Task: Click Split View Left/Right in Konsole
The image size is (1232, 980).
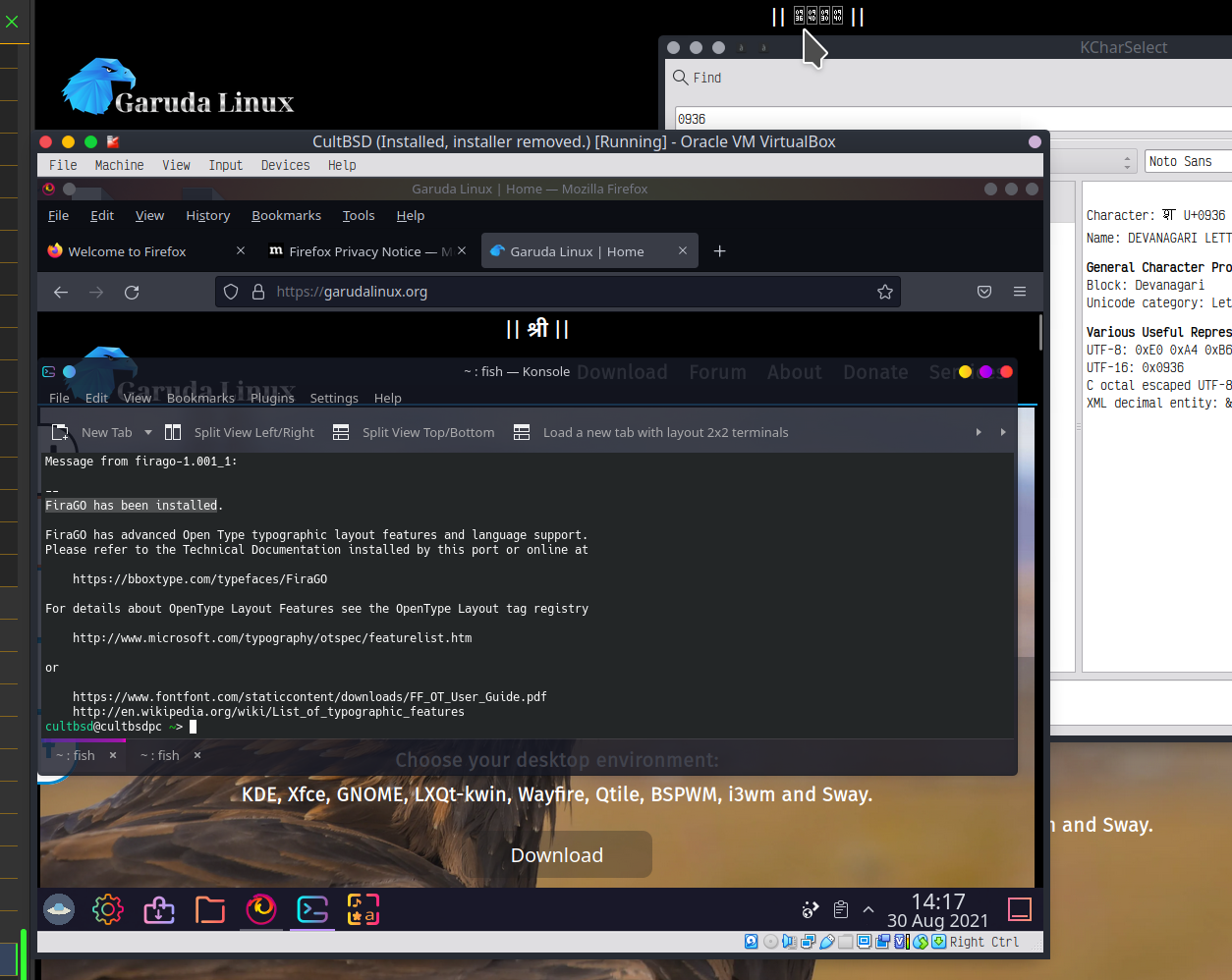Action: tap(241, 432)
